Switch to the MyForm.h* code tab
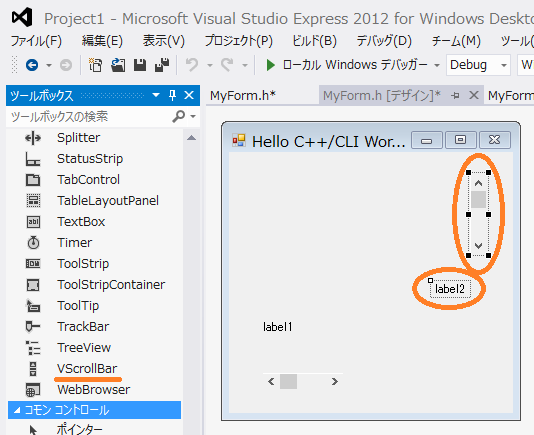The image size is (534, 435). [x=243, y=96]
